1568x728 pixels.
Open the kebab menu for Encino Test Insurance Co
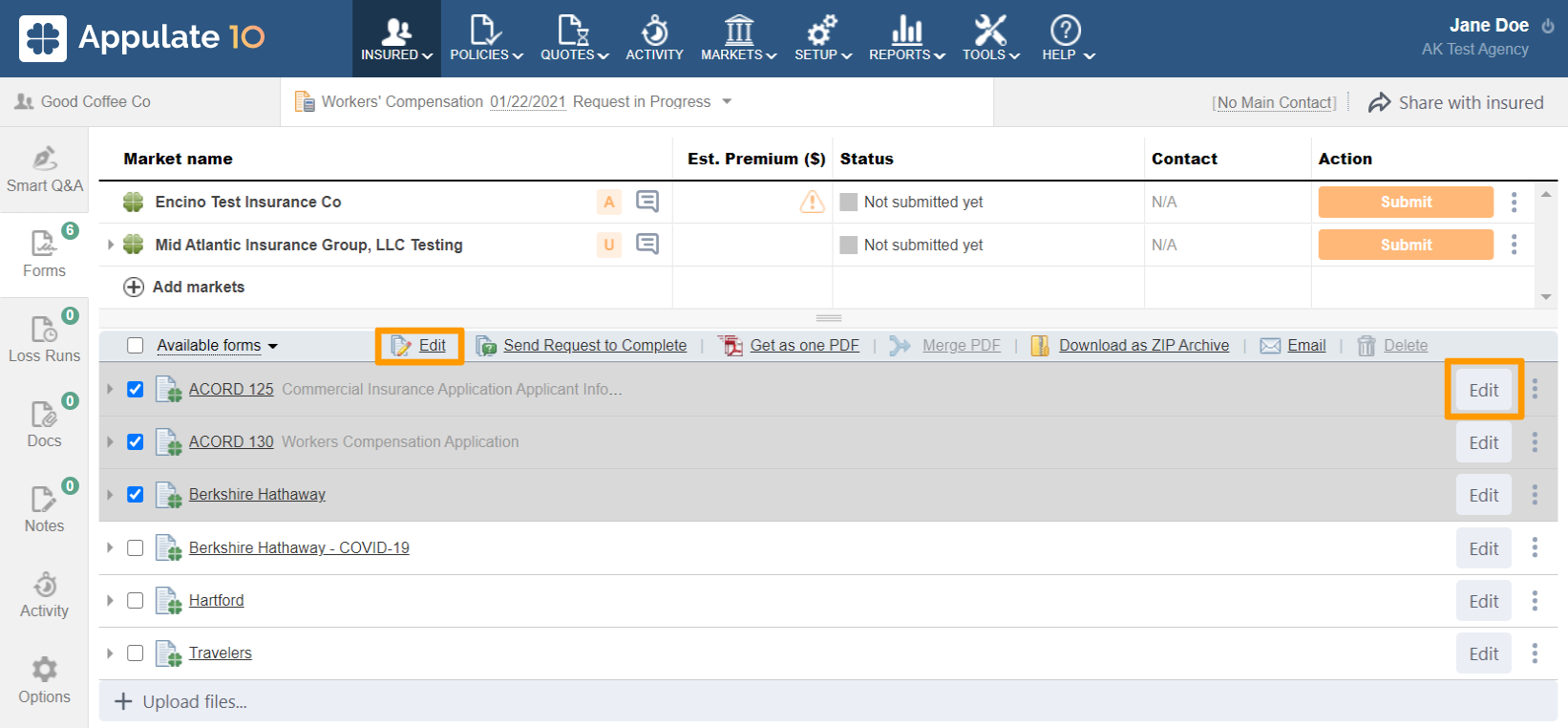1514,202
